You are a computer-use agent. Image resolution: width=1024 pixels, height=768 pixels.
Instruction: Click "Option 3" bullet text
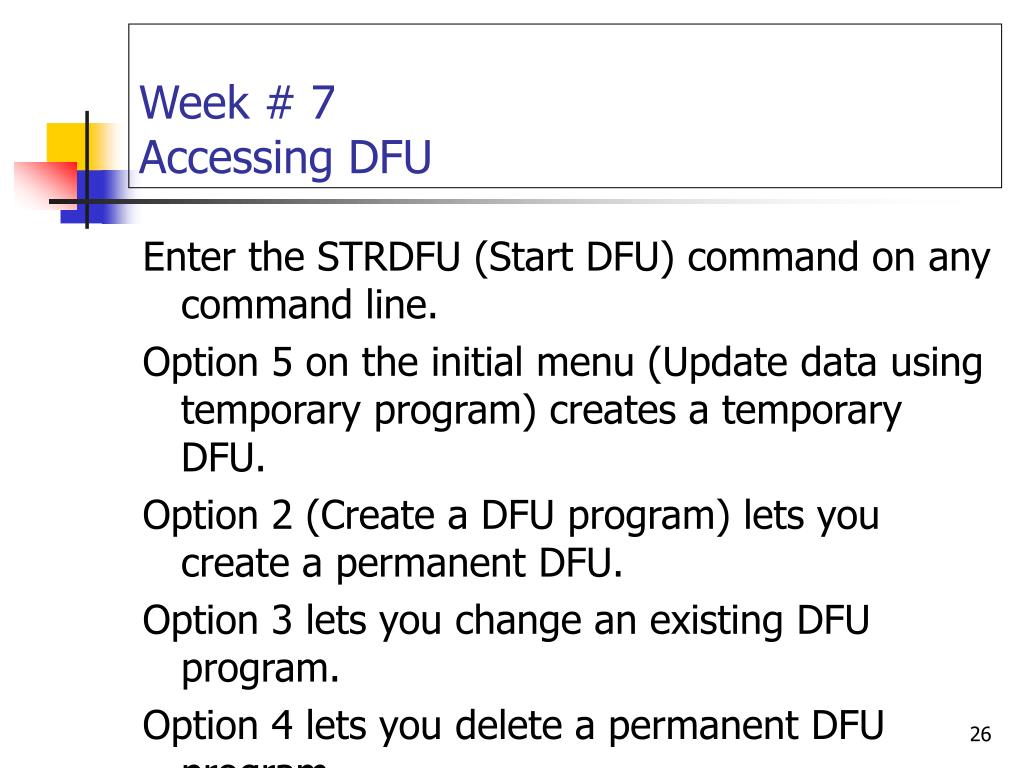click(217, 620)
